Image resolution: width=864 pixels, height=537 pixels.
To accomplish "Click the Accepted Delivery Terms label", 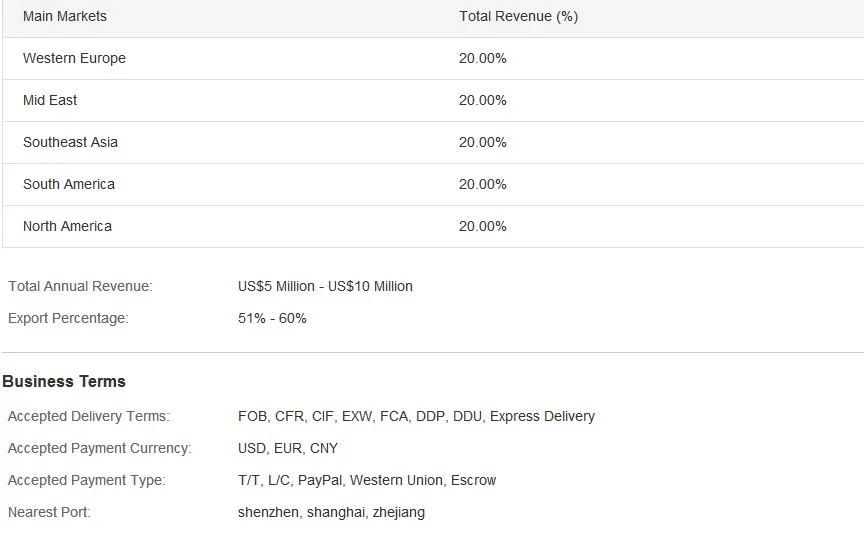I will (89, 416).
